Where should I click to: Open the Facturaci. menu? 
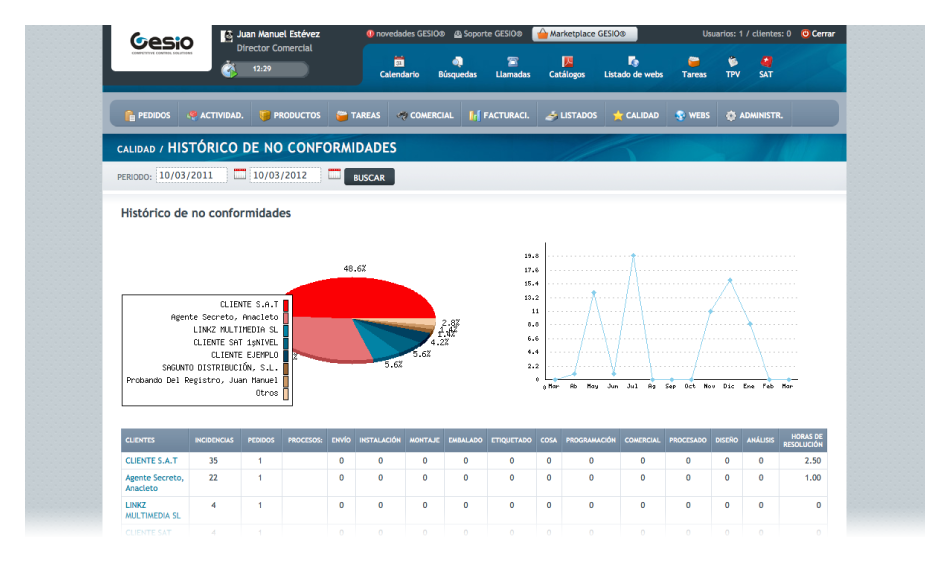coord(499,115)
